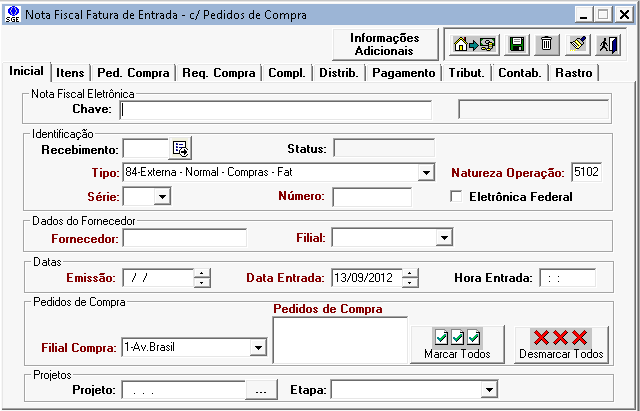Click the house-to-money transfer toolbar icon
Screen dimensions: 640x411
point(475,44)
